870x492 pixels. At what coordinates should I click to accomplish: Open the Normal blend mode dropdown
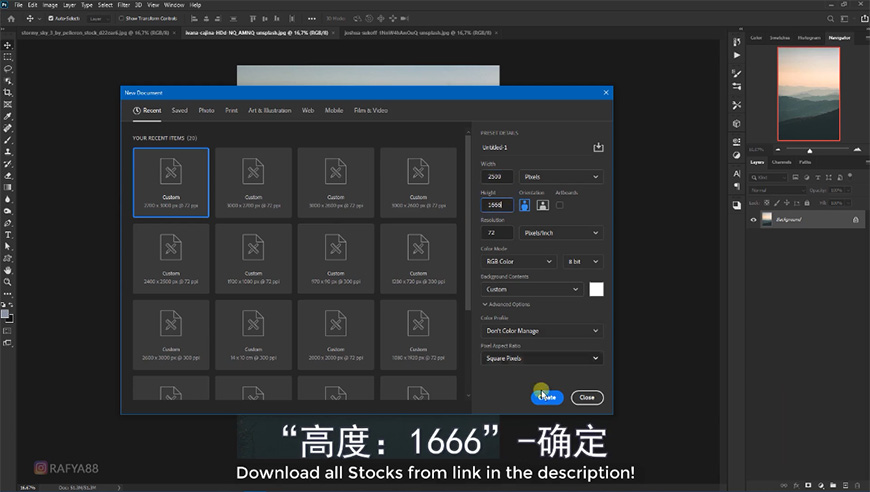click(776, 190)
